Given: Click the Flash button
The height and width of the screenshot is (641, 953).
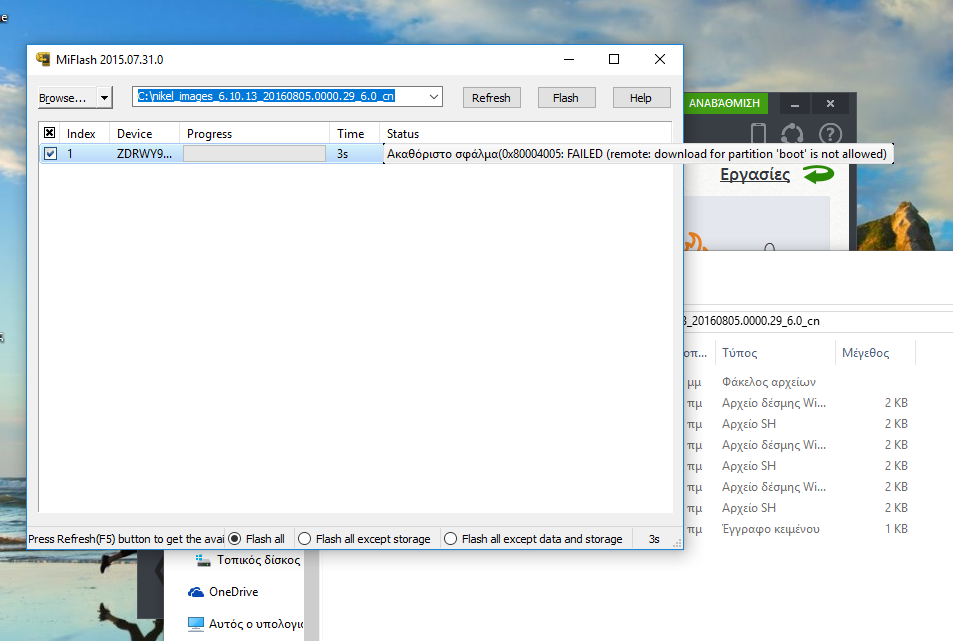Looking at the screenshot, I should tap(566, 98).
